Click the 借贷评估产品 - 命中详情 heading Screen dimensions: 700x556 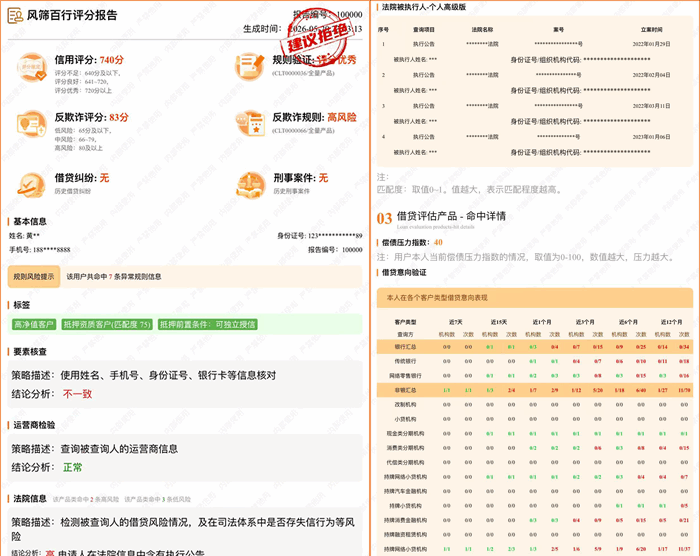pos(451,216)
